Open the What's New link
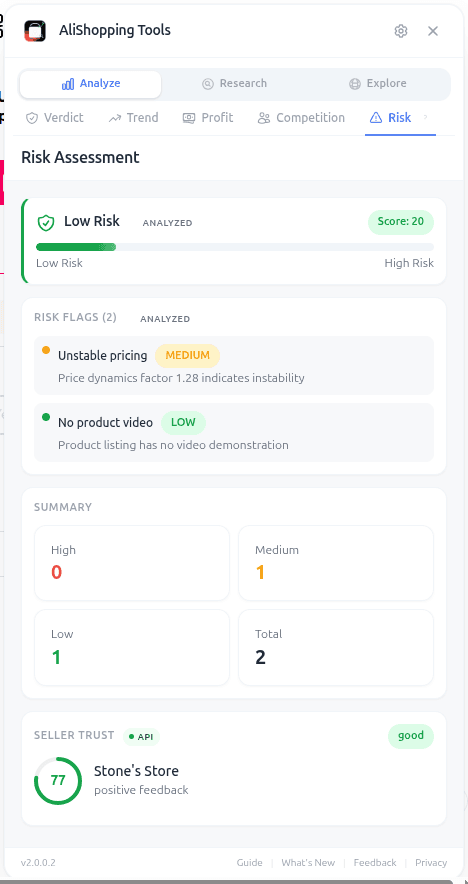This screenshot has height=884, width=468. (308, 863)
